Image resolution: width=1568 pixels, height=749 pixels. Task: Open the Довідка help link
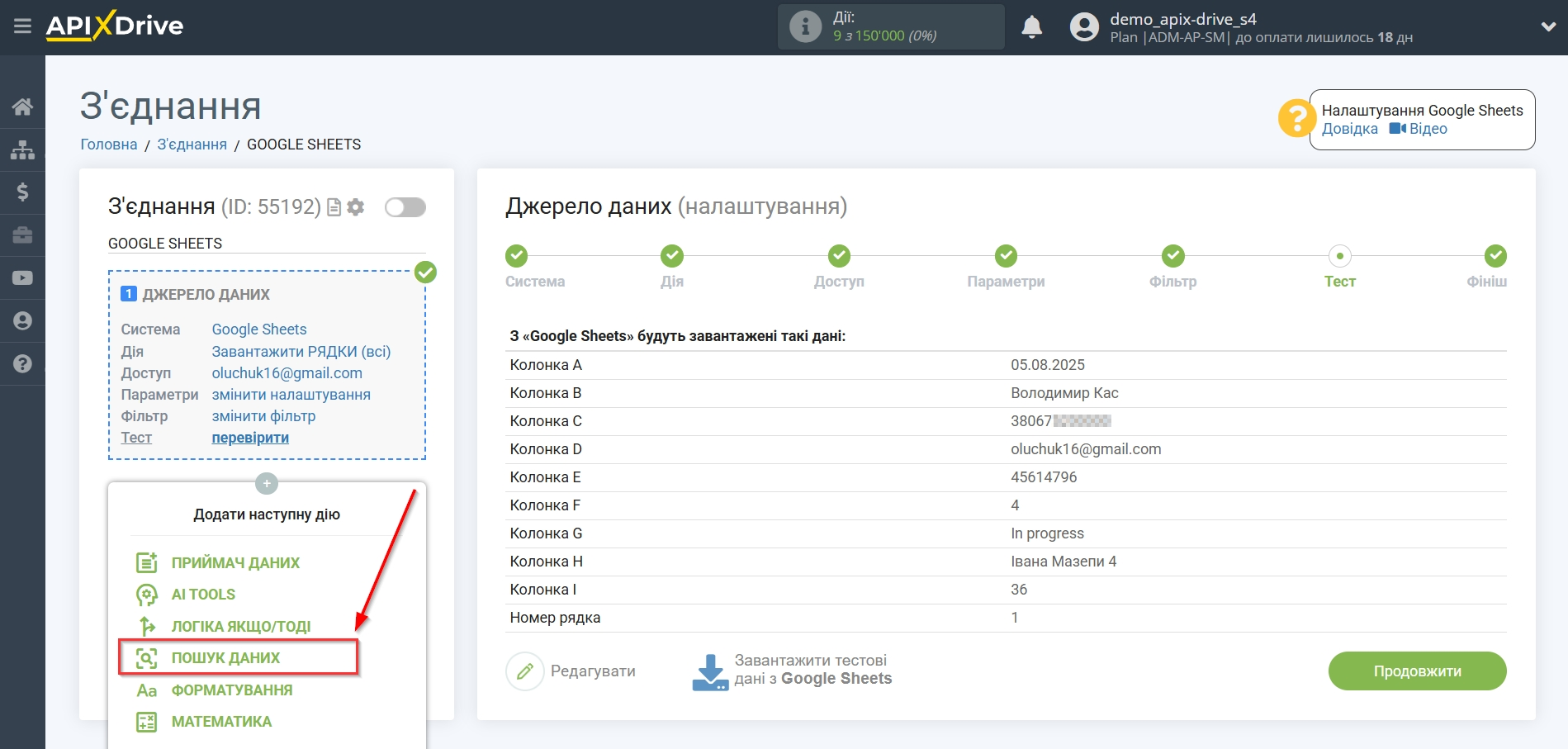point(1349,129)
